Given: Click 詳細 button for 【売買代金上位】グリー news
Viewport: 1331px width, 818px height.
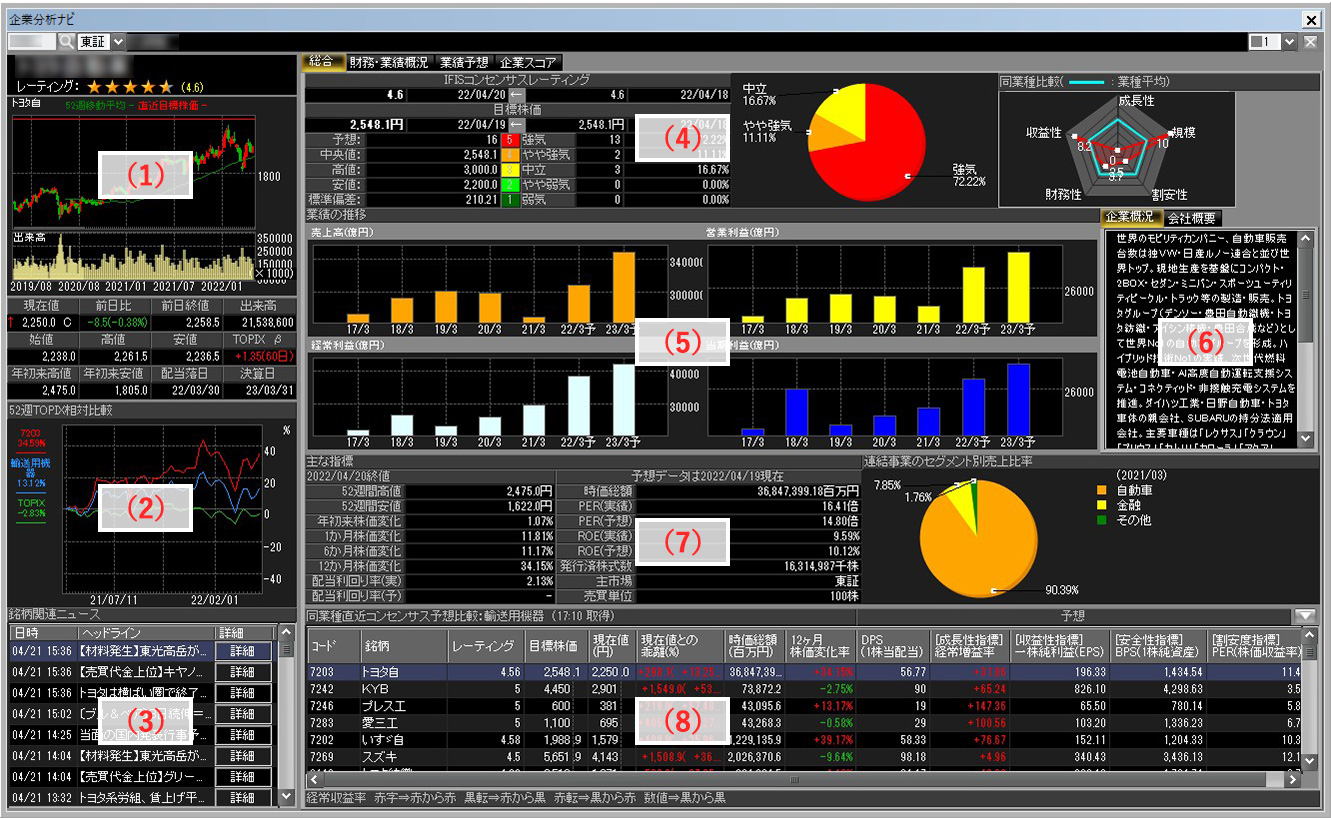Looking at the screenshot, I should 243,777.
